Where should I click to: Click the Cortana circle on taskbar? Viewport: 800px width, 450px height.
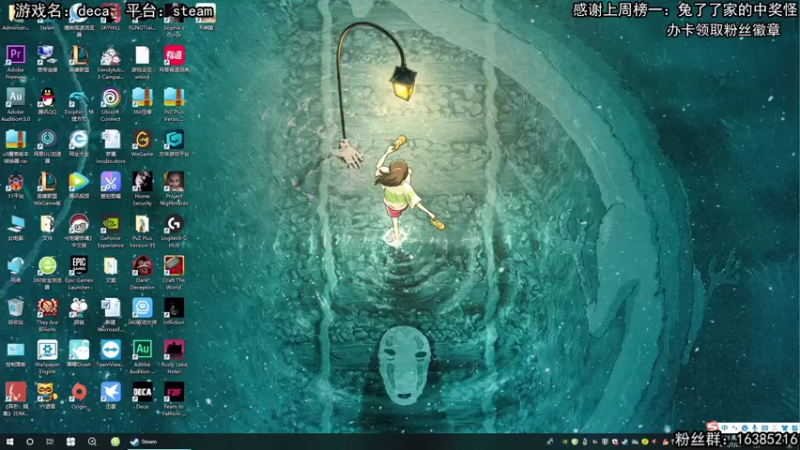(30, 441)
